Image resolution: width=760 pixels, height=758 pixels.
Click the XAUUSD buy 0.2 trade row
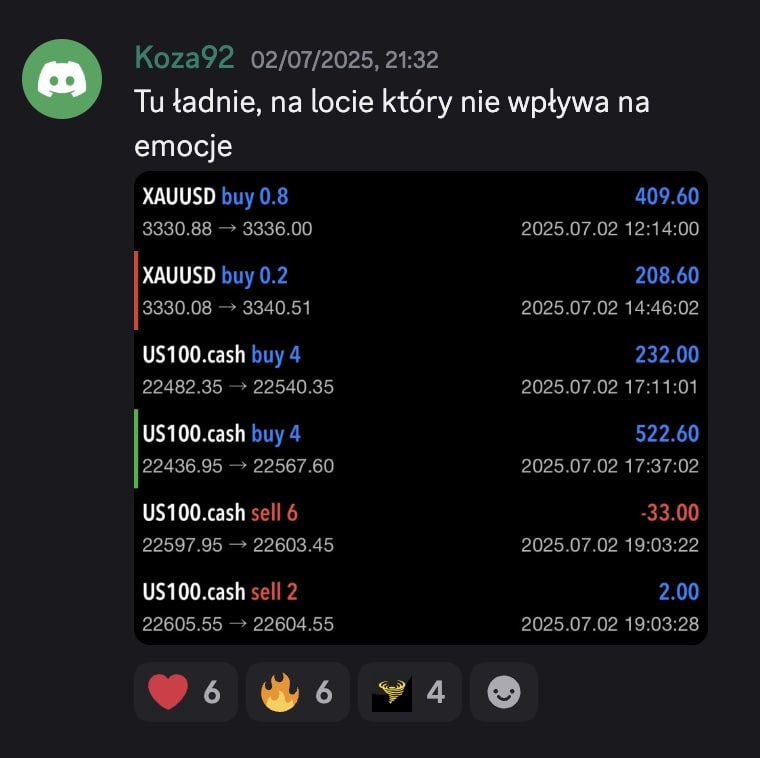421,291
